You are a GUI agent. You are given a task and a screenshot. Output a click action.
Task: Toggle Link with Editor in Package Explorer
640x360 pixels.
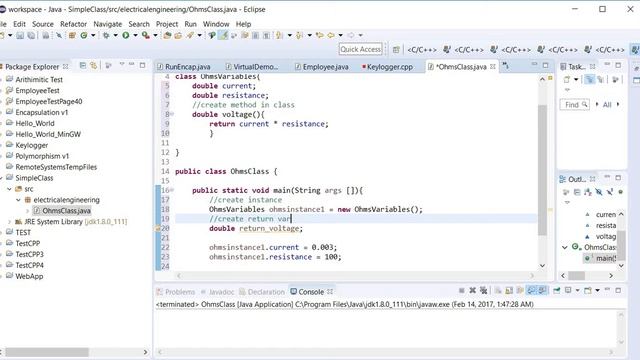pos(94,65)
